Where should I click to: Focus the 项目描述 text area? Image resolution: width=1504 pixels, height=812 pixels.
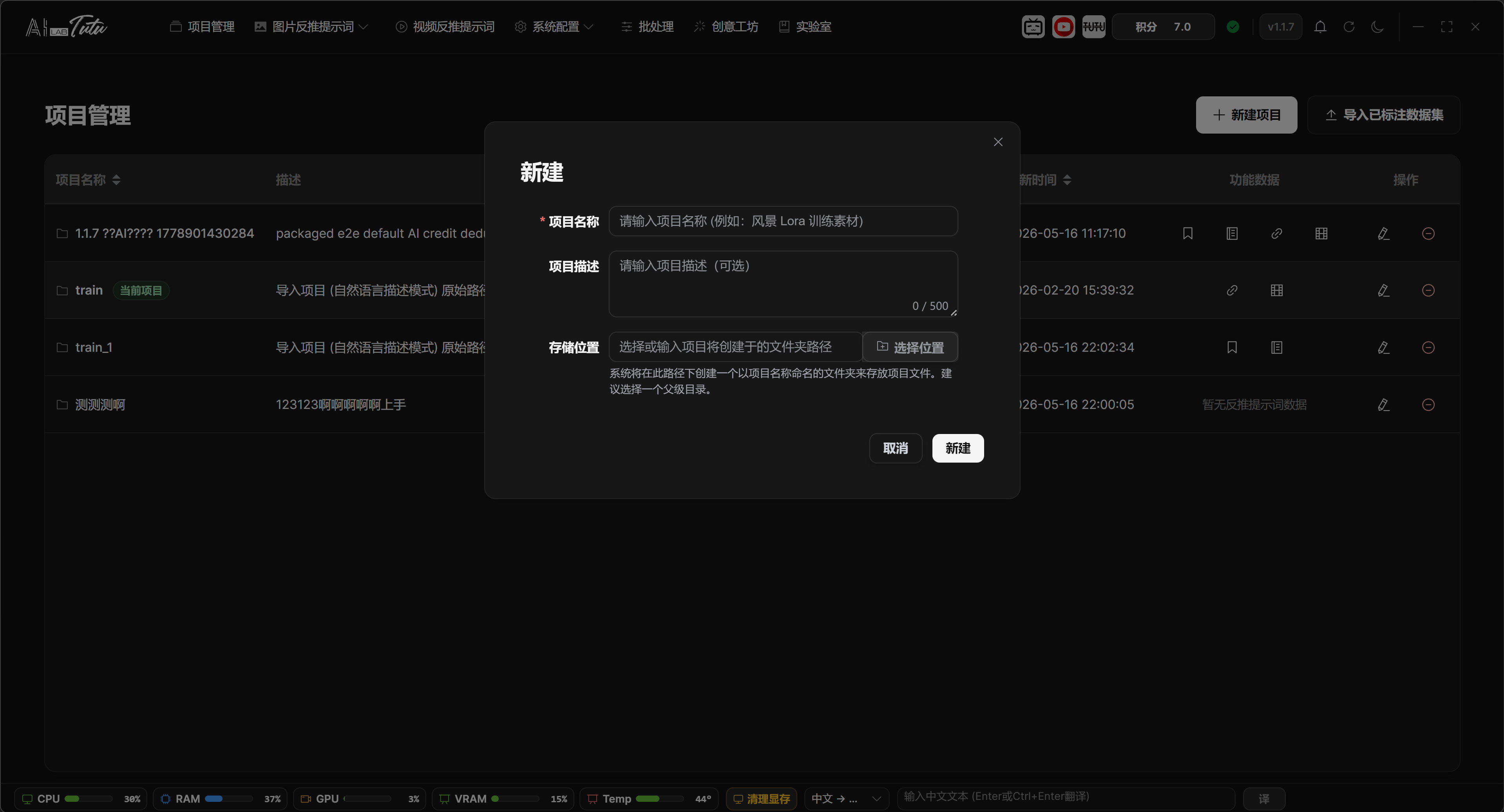(783, 284)
